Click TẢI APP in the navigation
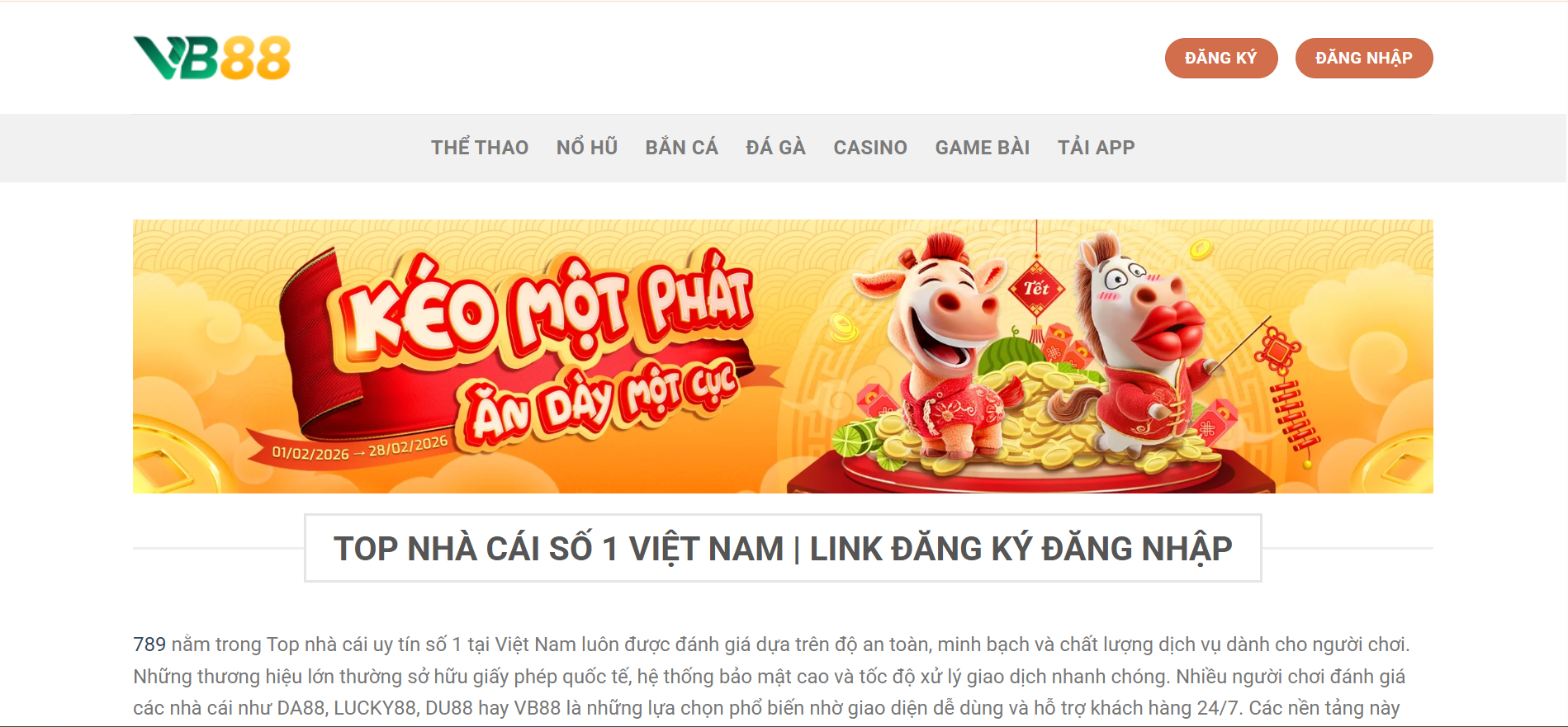 coord(1097,148)
